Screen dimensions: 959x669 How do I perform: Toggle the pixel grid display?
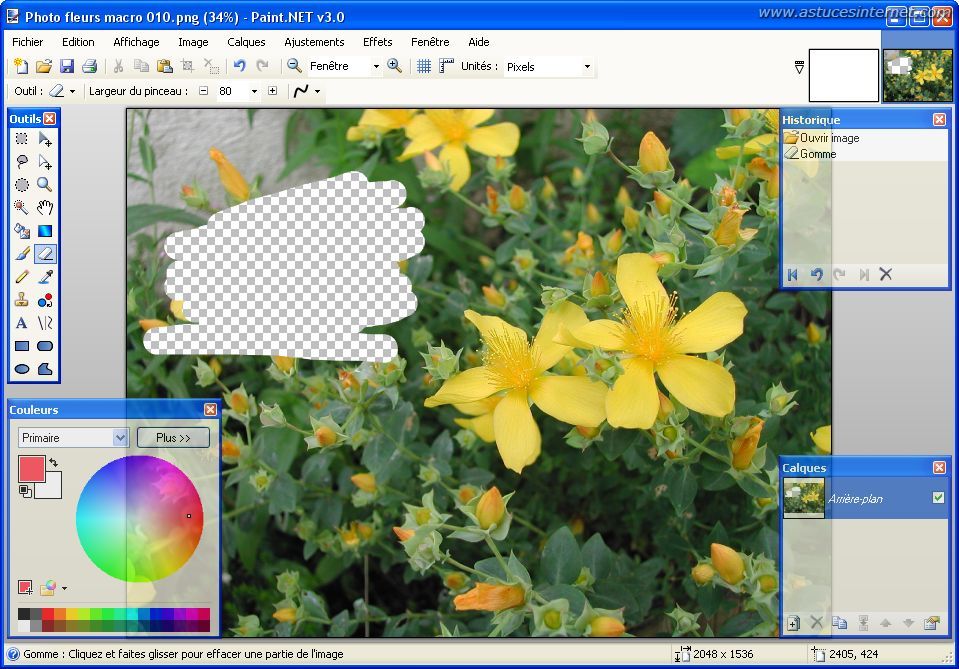click(423, 66)
